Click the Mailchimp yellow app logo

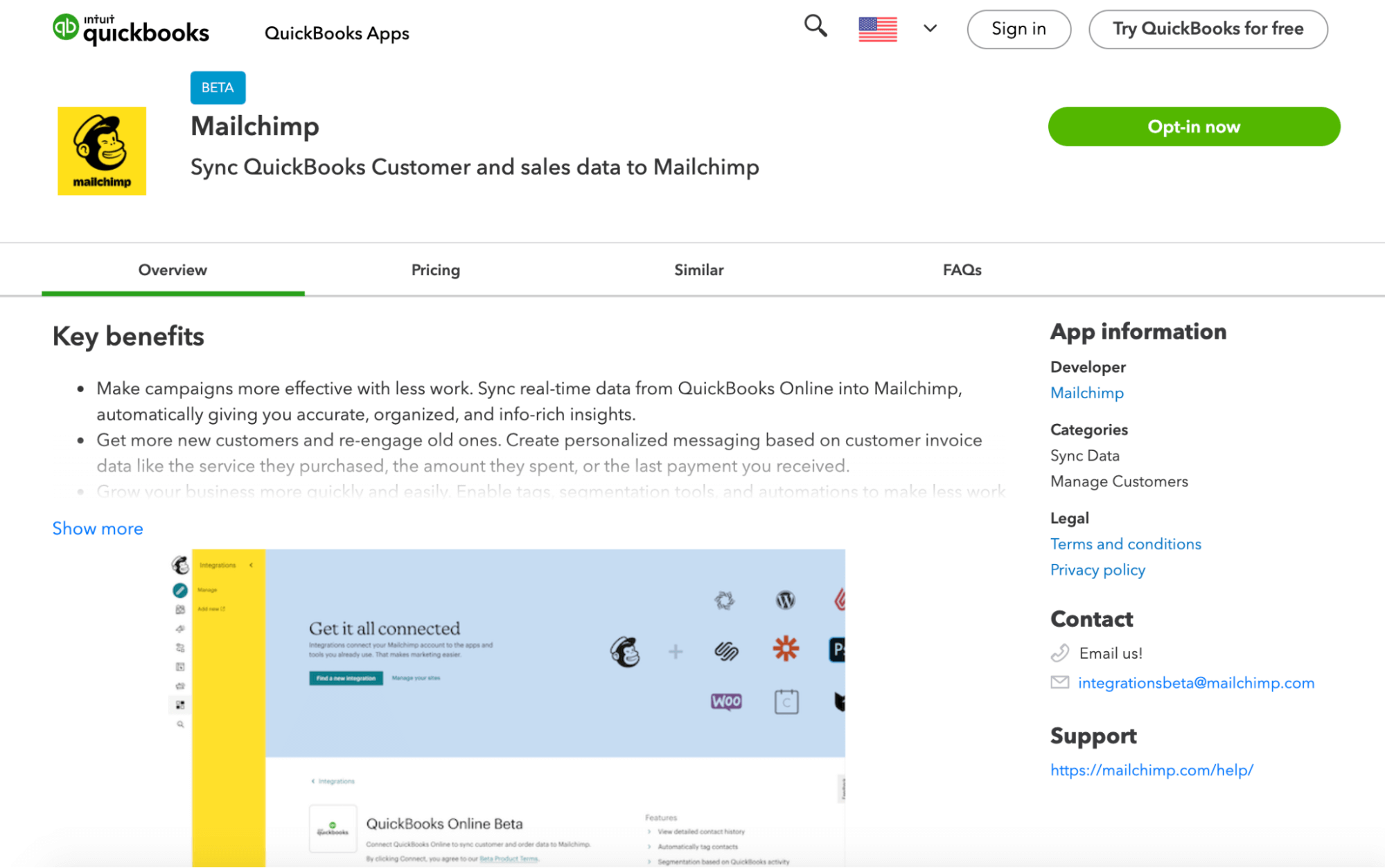click(x=102, y=151)
